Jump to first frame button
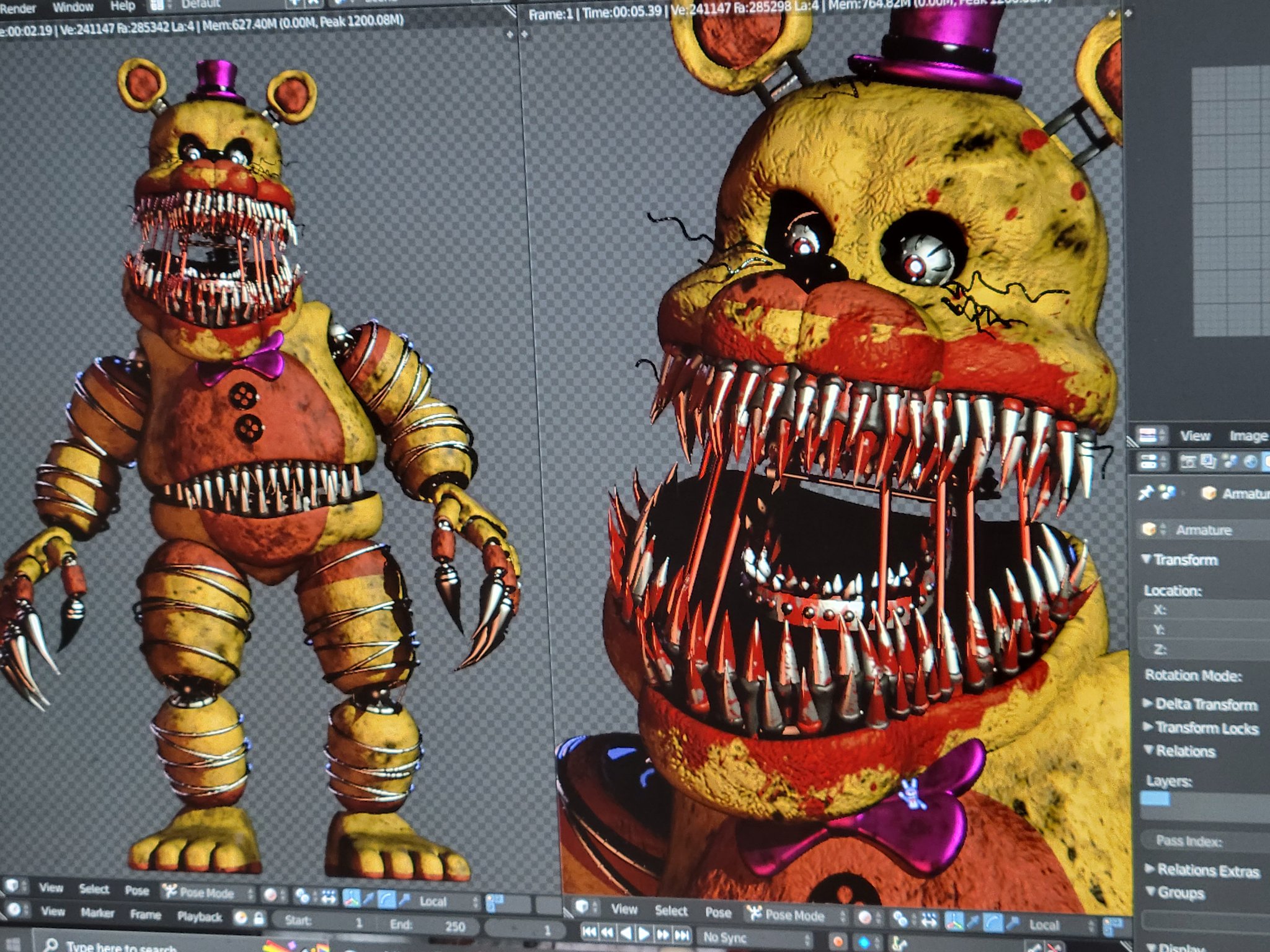This screenshot has height=952, width=1270. click(590, 932)
